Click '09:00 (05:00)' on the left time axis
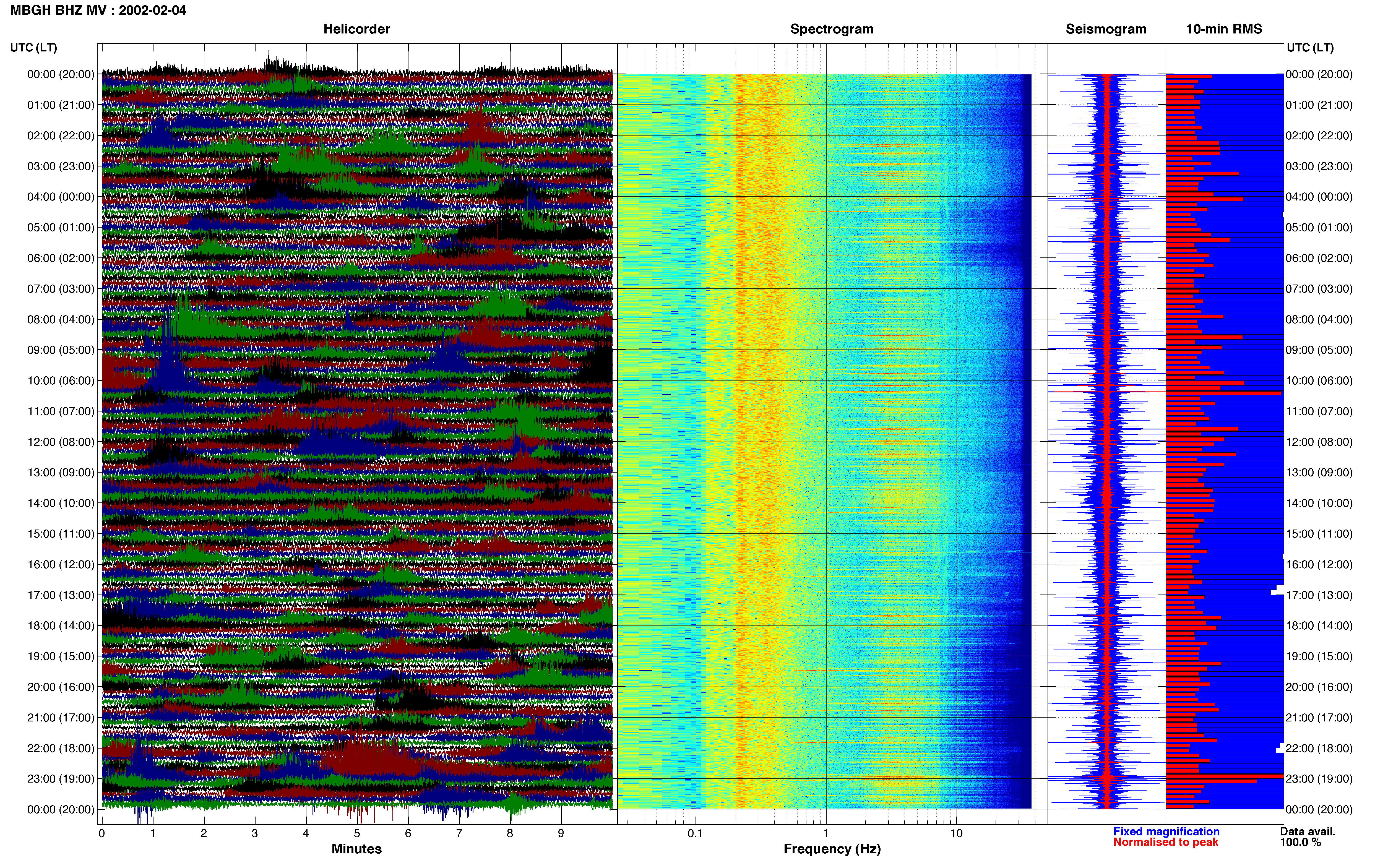 coord(60,350)
